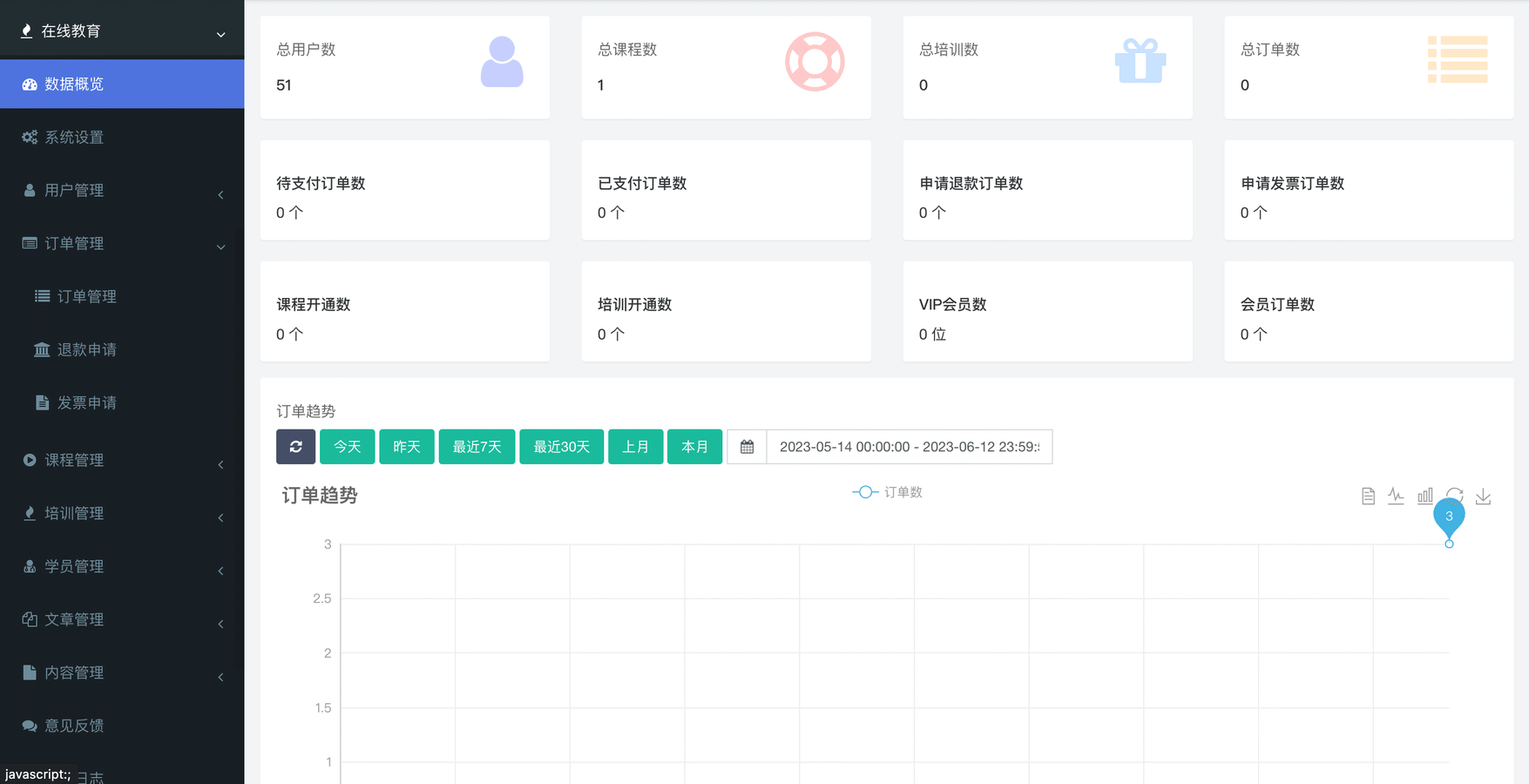Switch chart to bar type
1529x784 pixels.
[x=1425, y=497]
